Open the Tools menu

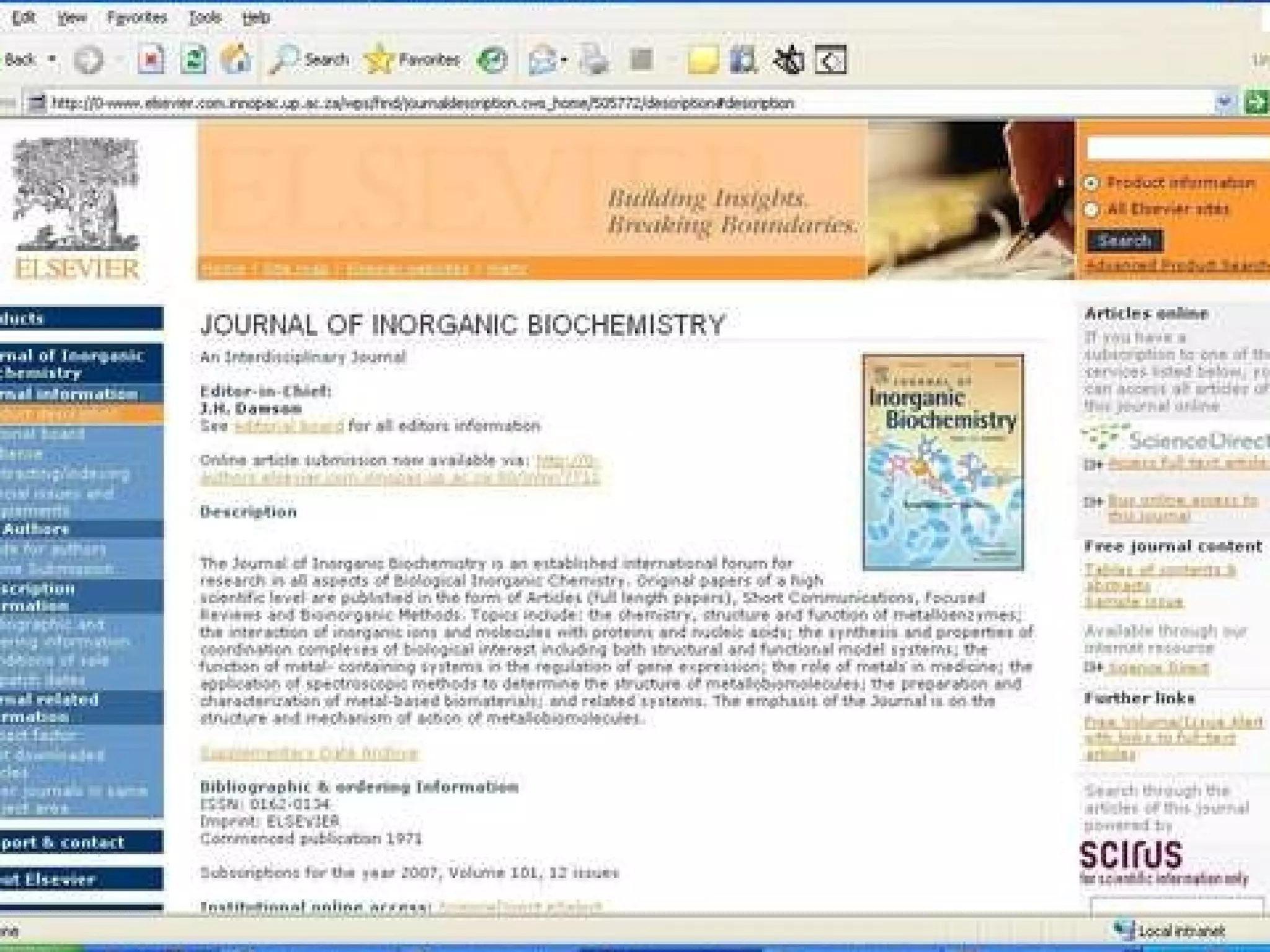tap(205, 17)
